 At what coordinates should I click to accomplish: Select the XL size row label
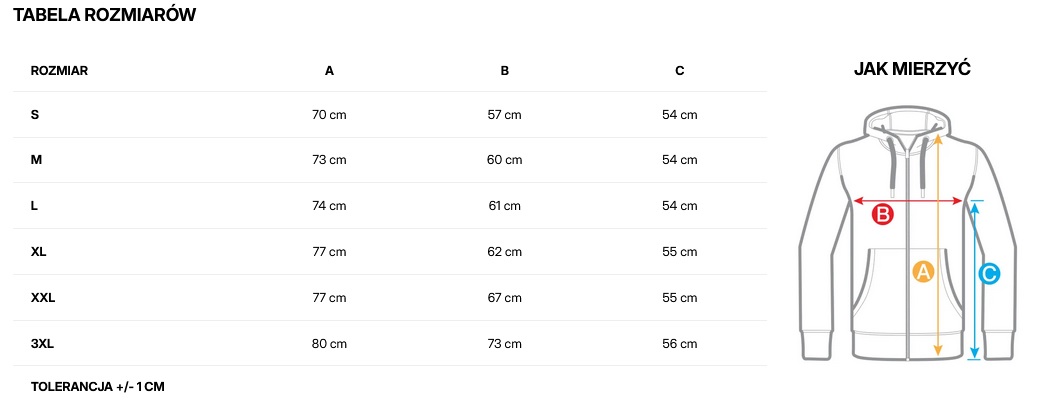pos(39,252)
